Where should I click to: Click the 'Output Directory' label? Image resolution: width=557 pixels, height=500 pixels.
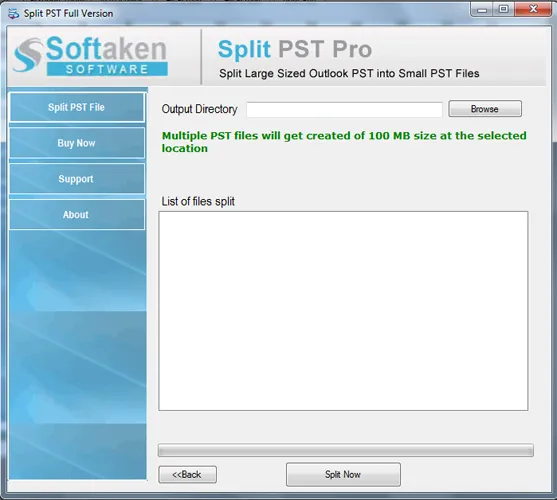point(199,109)
